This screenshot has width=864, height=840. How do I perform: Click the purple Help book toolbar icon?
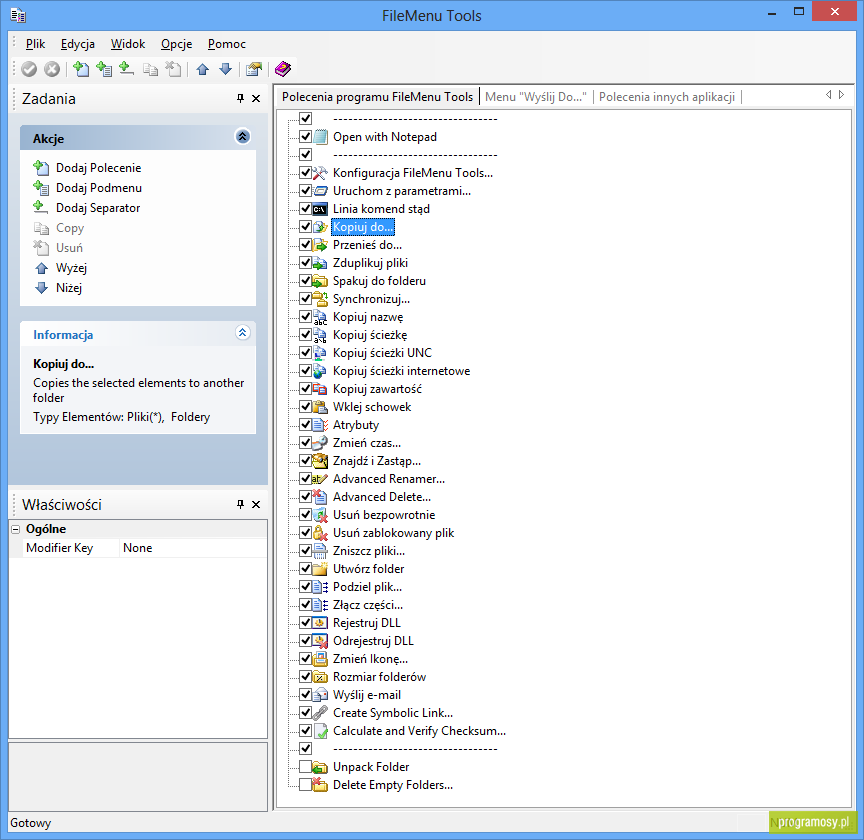tap(283, 69)
